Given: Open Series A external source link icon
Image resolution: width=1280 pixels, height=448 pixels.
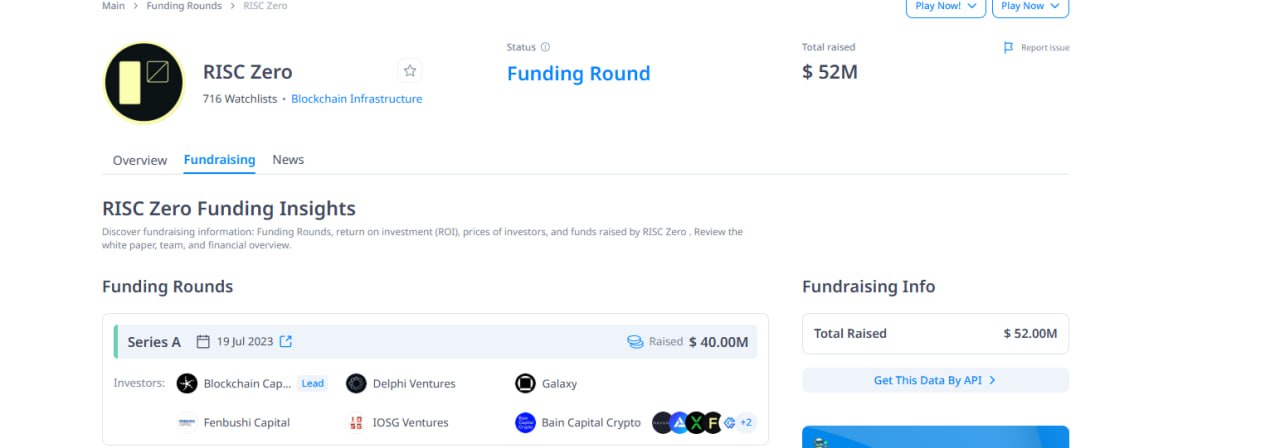Looking at the screenshot, I should click(x=286, y=342).
